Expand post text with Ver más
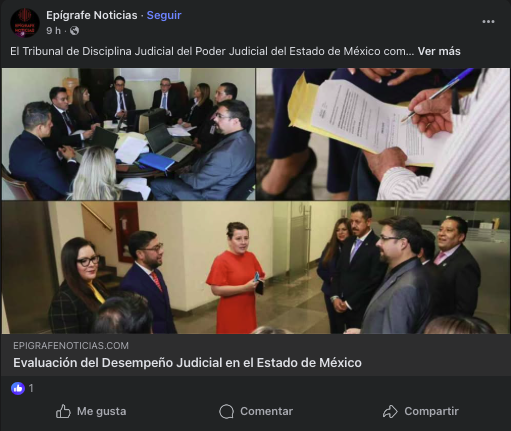511x431 pixels. tap(439, 51)
